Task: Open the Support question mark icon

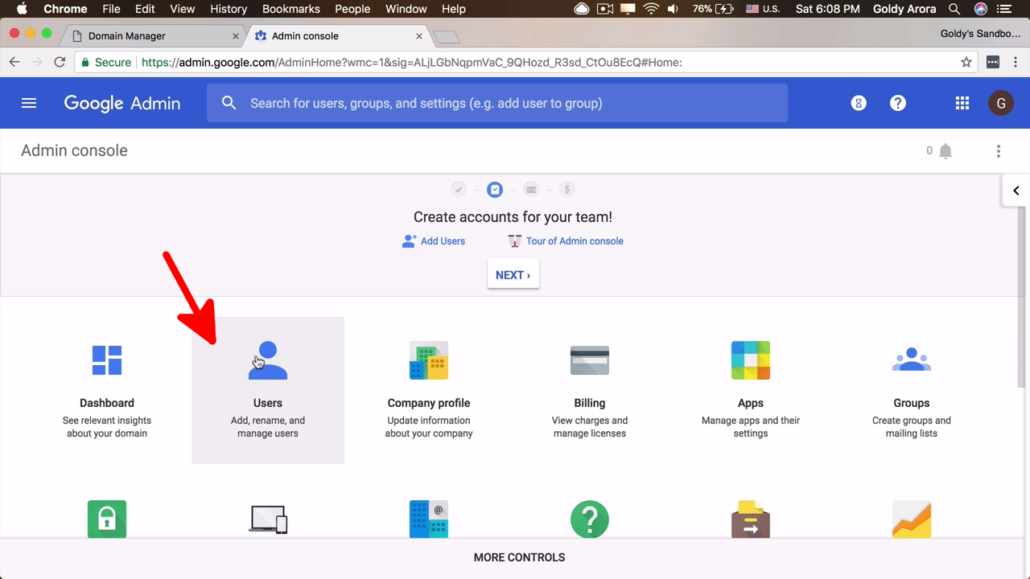Action: [x=589, y=519]
